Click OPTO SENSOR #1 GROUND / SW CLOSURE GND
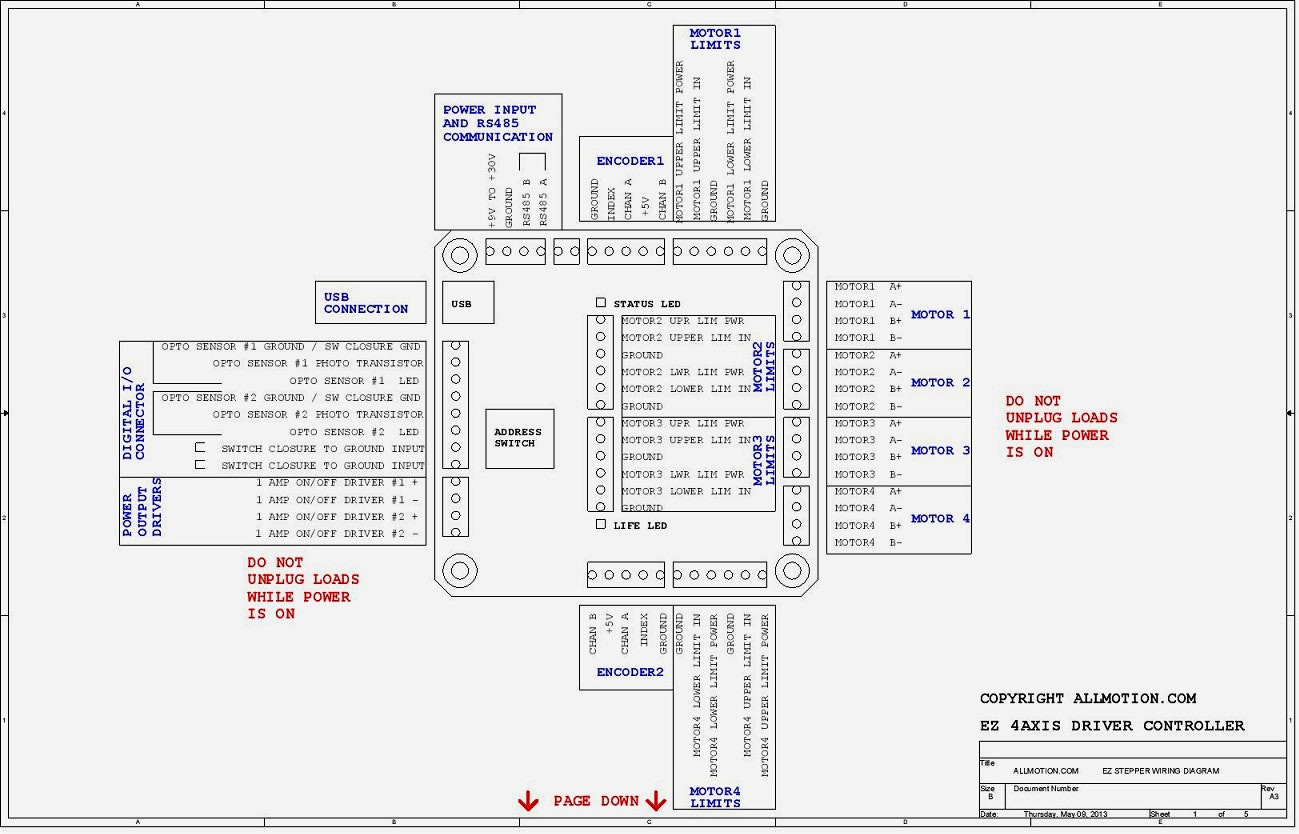 tap(291, 347)
